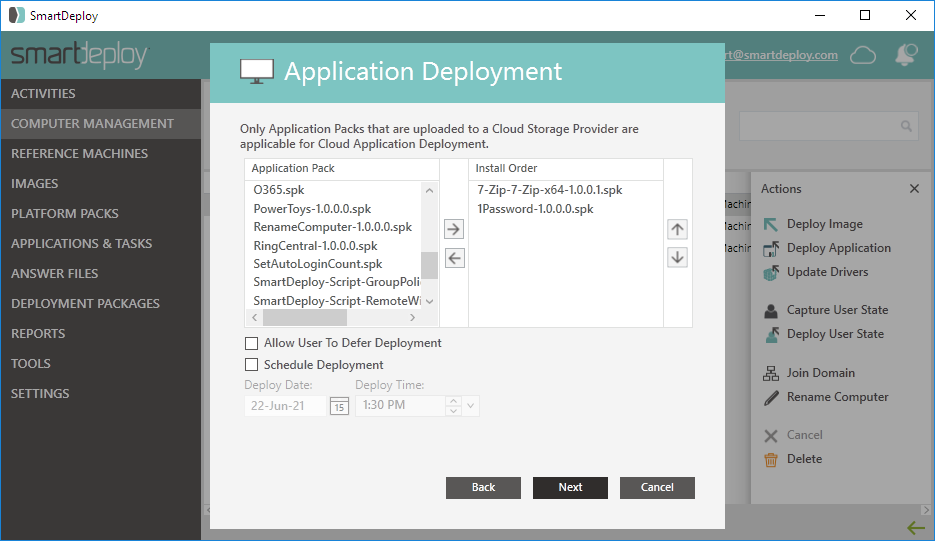Click the dialog Cancel button
935x541 pixels.
657,487
